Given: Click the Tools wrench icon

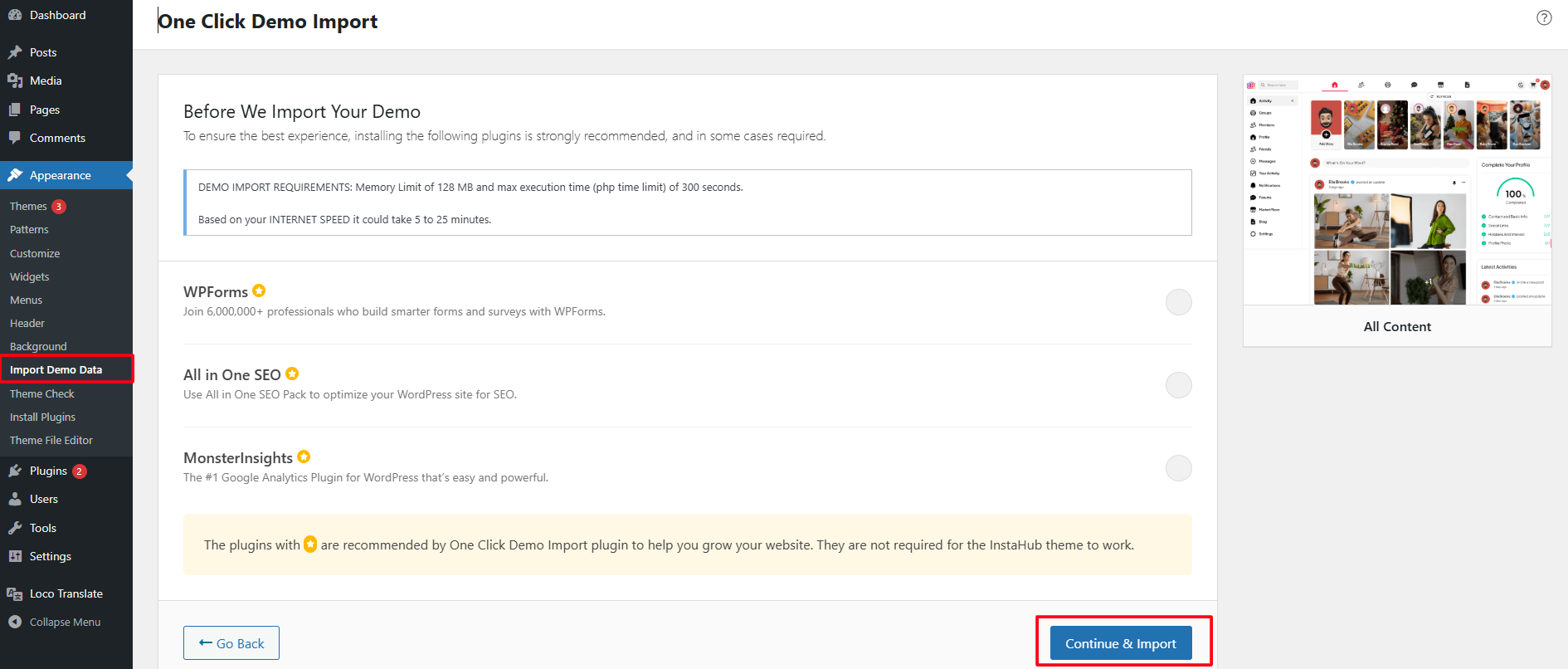Looking at the screenshot, I should coord(15,528).
